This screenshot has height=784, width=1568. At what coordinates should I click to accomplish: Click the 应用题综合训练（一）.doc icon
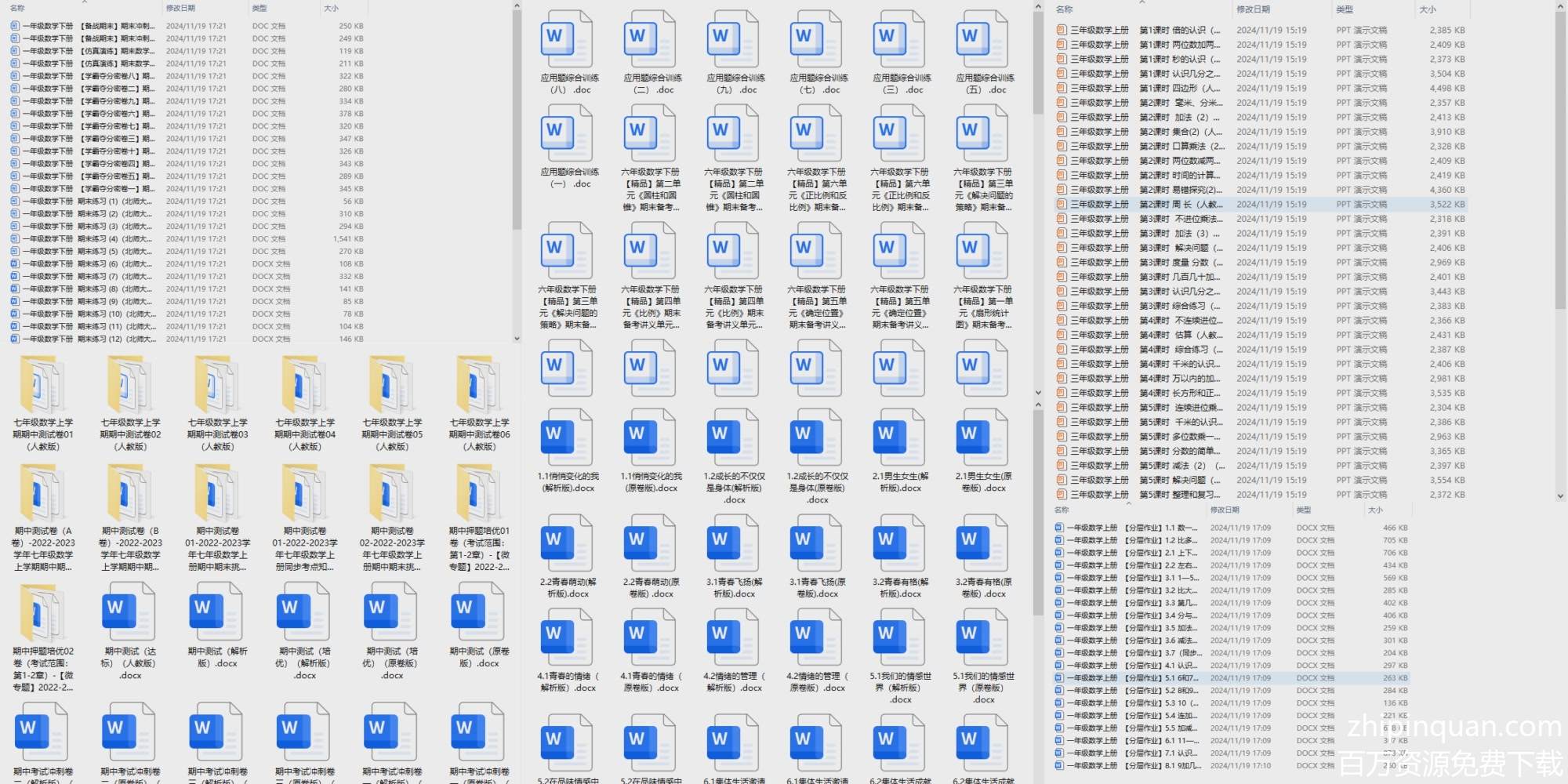tap(566, 133)
